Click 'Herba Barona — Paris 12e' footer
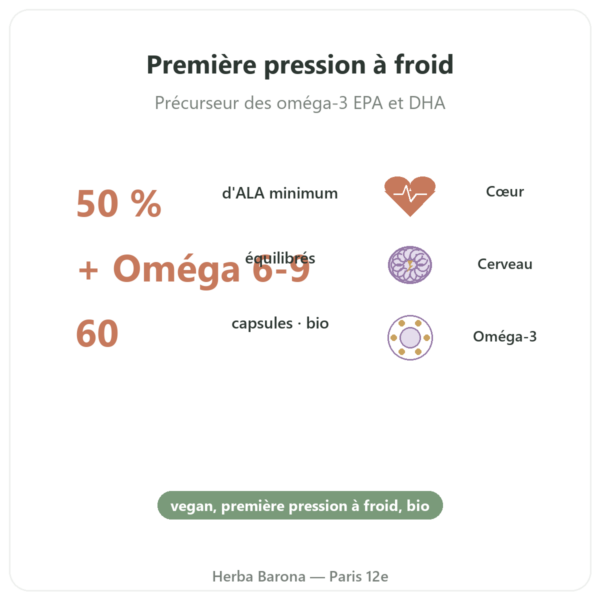Screen dimensions: 600x600 [x=300, y=576]
